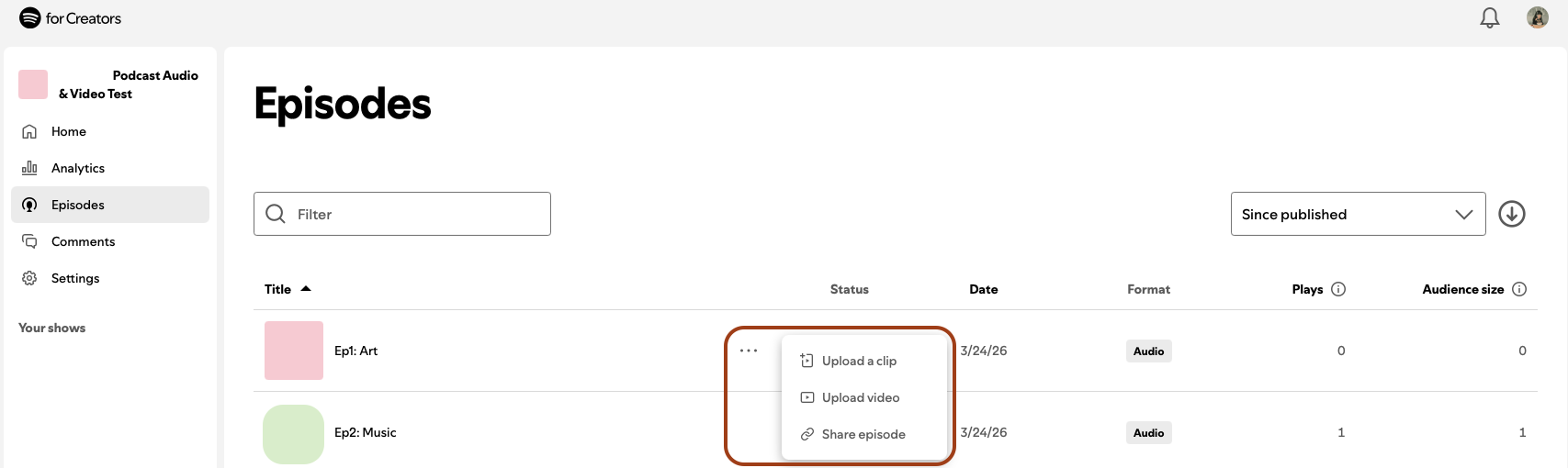Click the Upload video play icon

pos(807,397)
